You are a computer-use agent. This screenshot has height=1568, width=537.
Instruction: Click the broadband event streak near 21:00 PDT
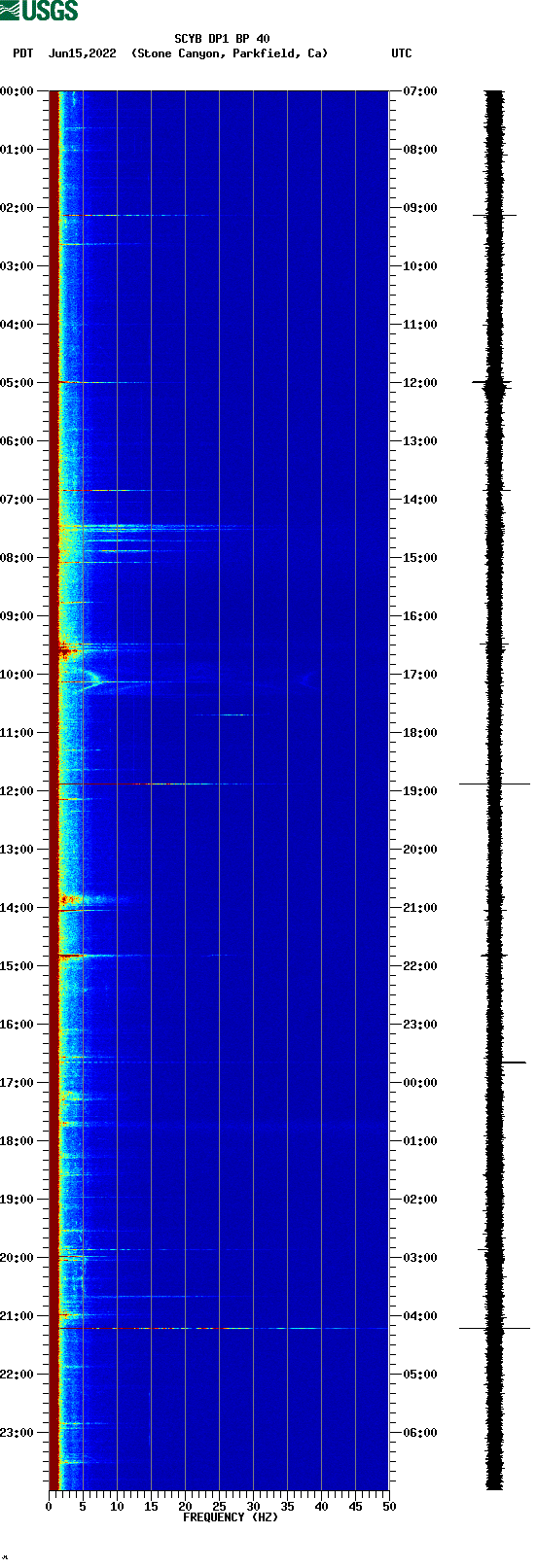224,1328
